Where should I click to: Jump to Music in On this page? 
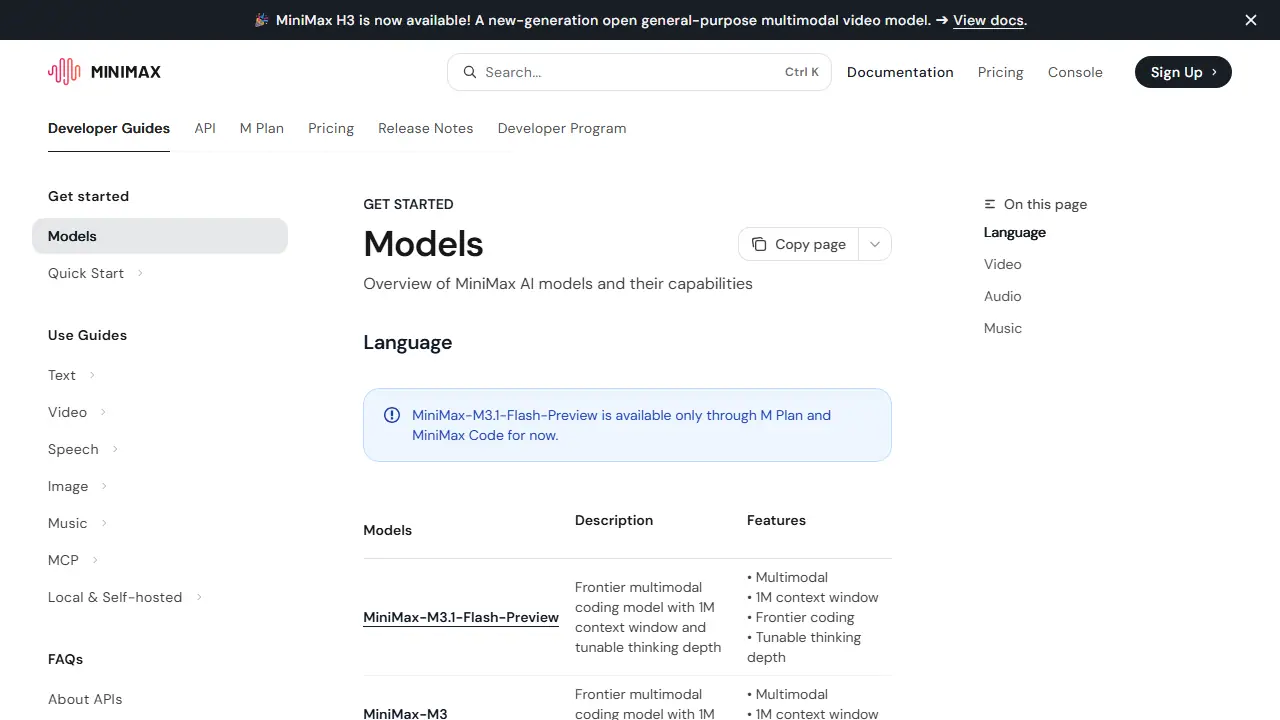[1003, 328]
